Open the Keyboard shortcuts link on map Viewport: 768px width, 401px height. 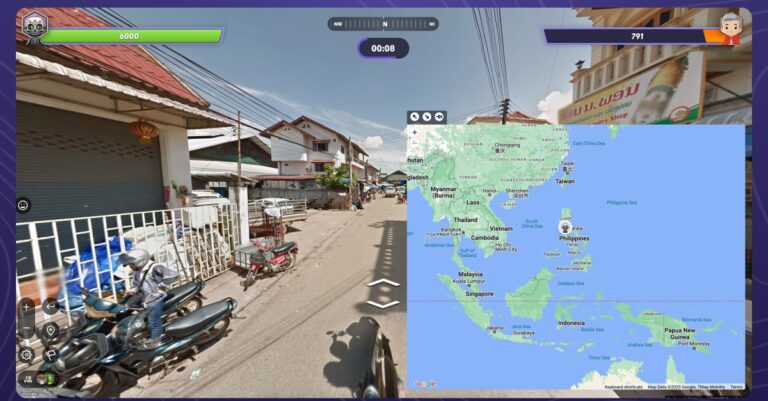[624, 386]
